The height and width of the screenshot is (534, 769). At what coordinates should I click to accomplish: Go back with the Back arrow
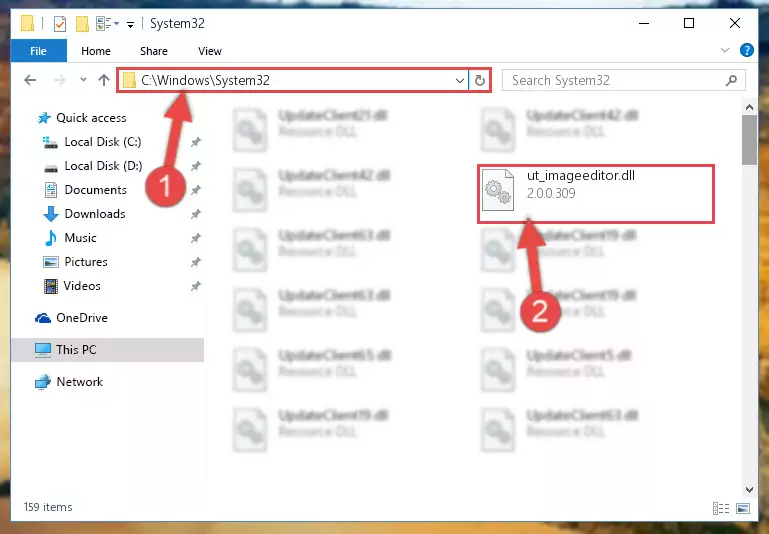pos(30,80)
